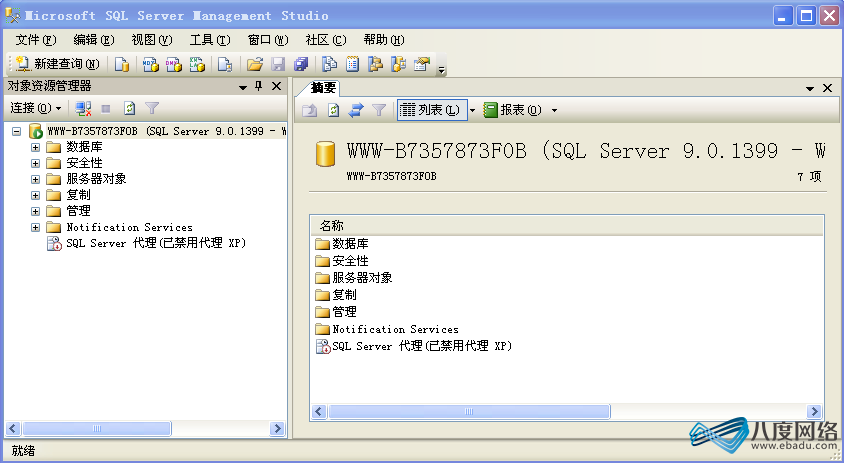Image resolution: width=844 pixels, height=463 pixels.
Task: Click the filter funnel icon in summary toolbar
Action: click(379, 110)
